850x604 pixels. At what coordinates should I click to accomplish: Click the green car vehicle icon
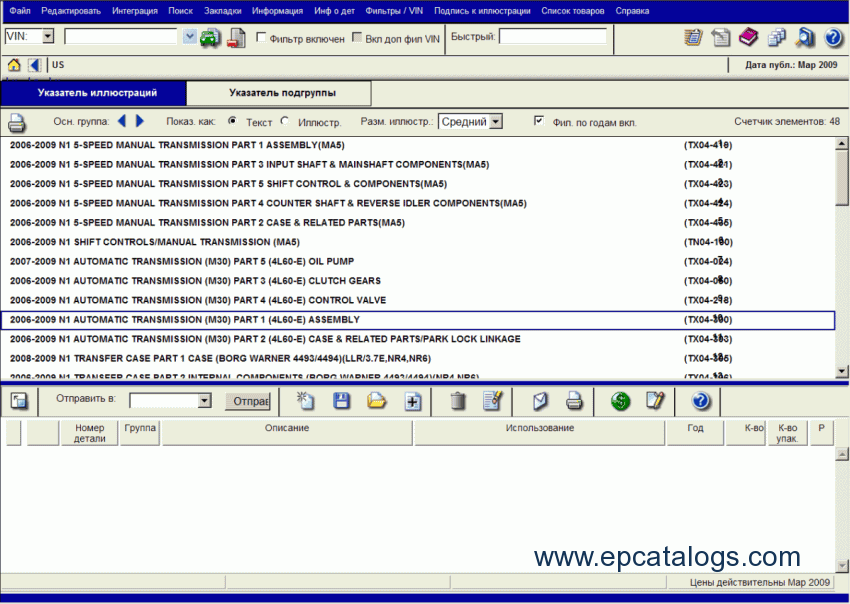[x=210, y=38]
